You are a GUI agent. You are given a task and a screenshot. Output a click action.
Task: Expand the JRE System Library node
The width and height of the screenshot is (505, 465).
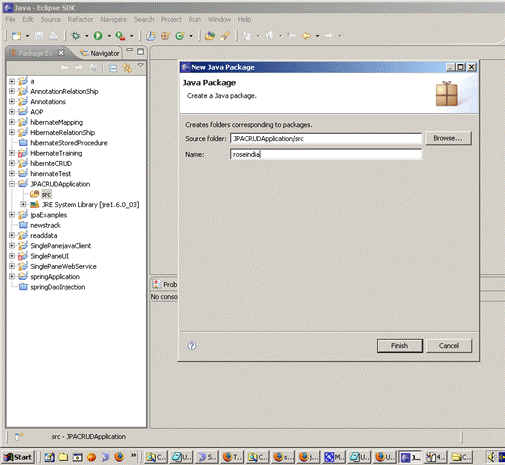click(x=23, y=204)
